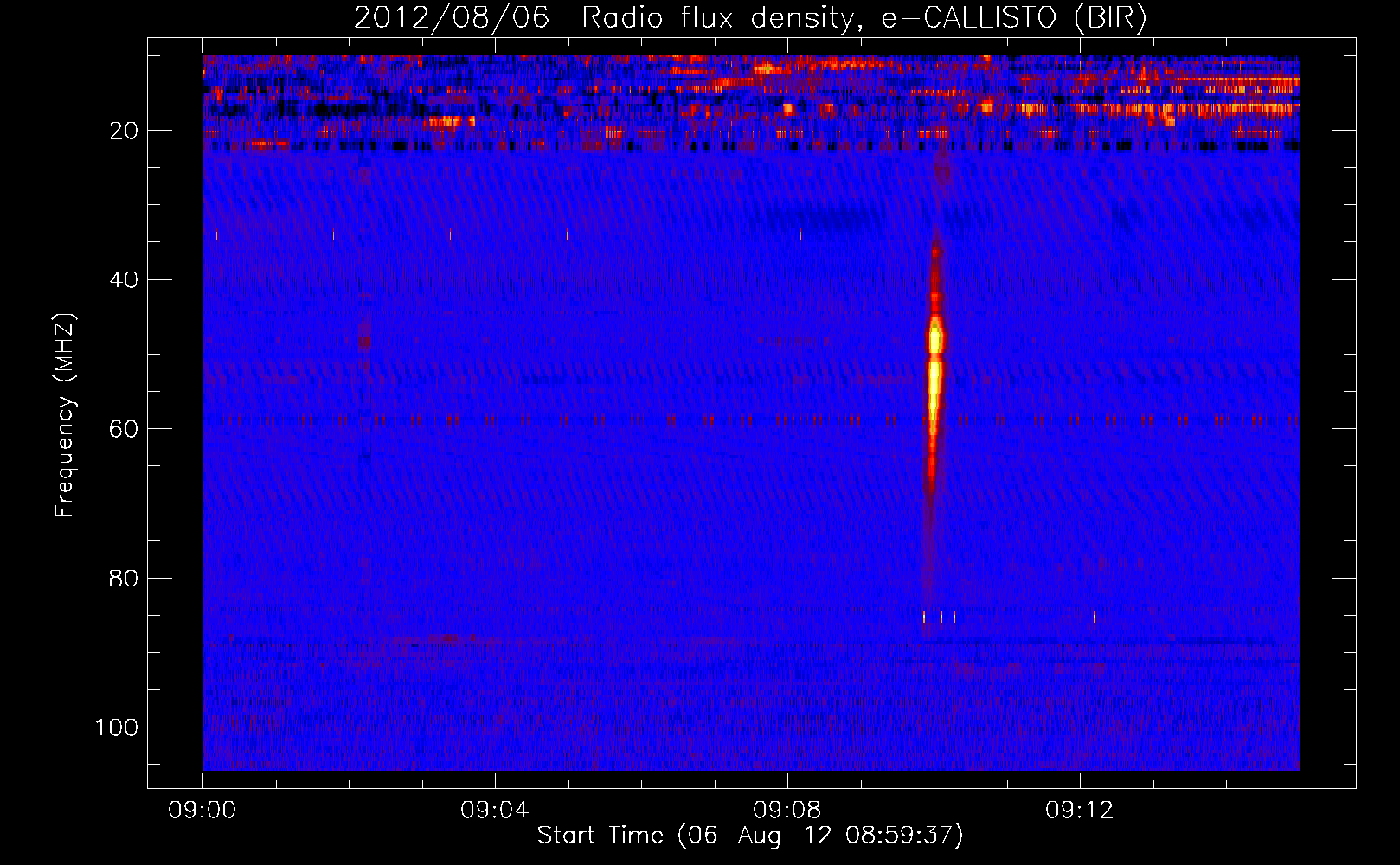Screen dimensions: 1400x865
Task: Click the 09:08 time tick label
Action: (787, 811)
